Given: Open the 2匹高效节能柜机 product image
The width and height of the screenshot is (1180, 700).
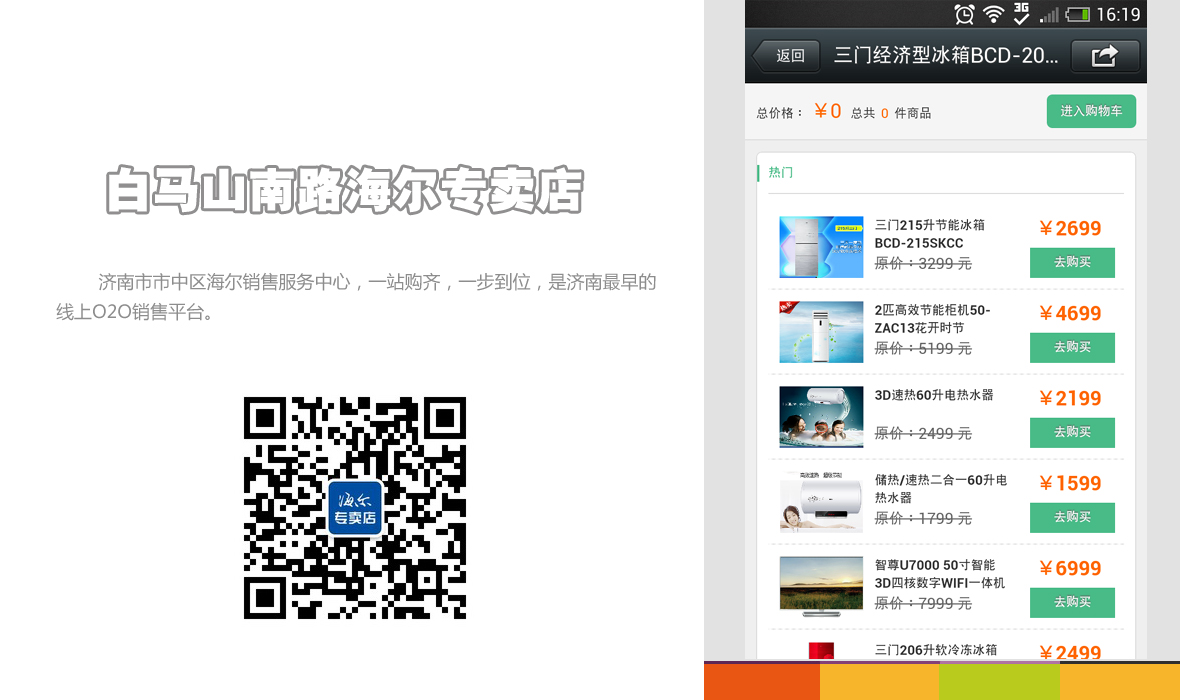Looking at the screenshot, I should 821,332.
